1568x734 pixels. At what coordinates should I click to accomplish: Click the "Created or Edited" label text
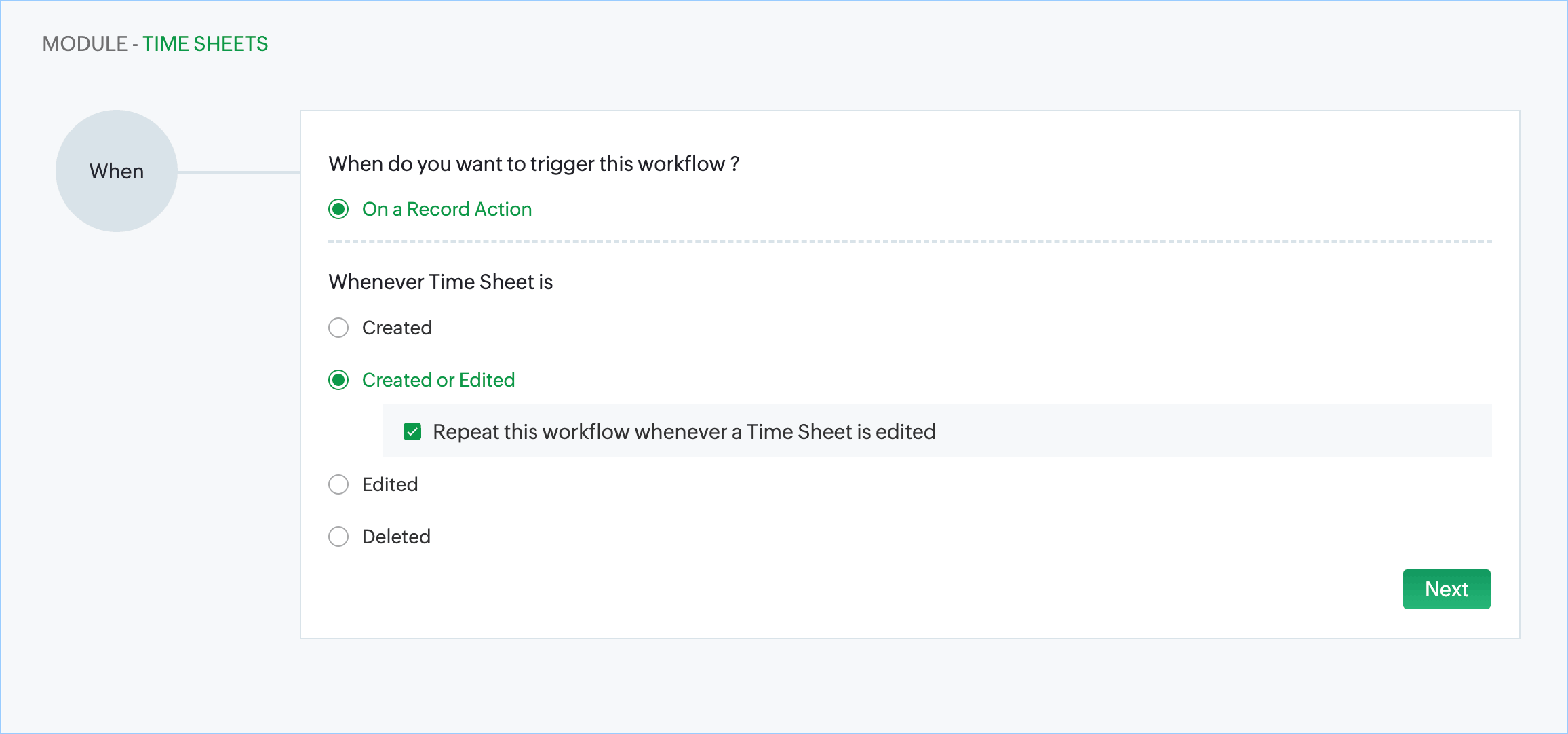tap(438, 380)
